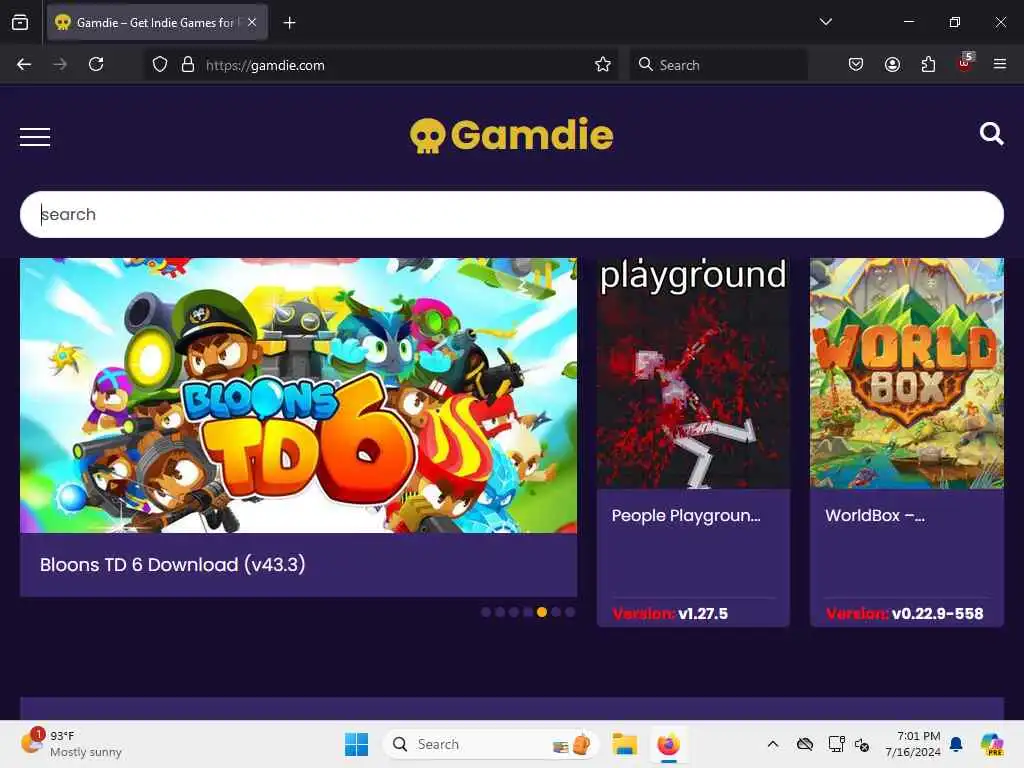Open the Bloons TD 6 banner image
1024x768 pixels.
[x=298, y=395]
